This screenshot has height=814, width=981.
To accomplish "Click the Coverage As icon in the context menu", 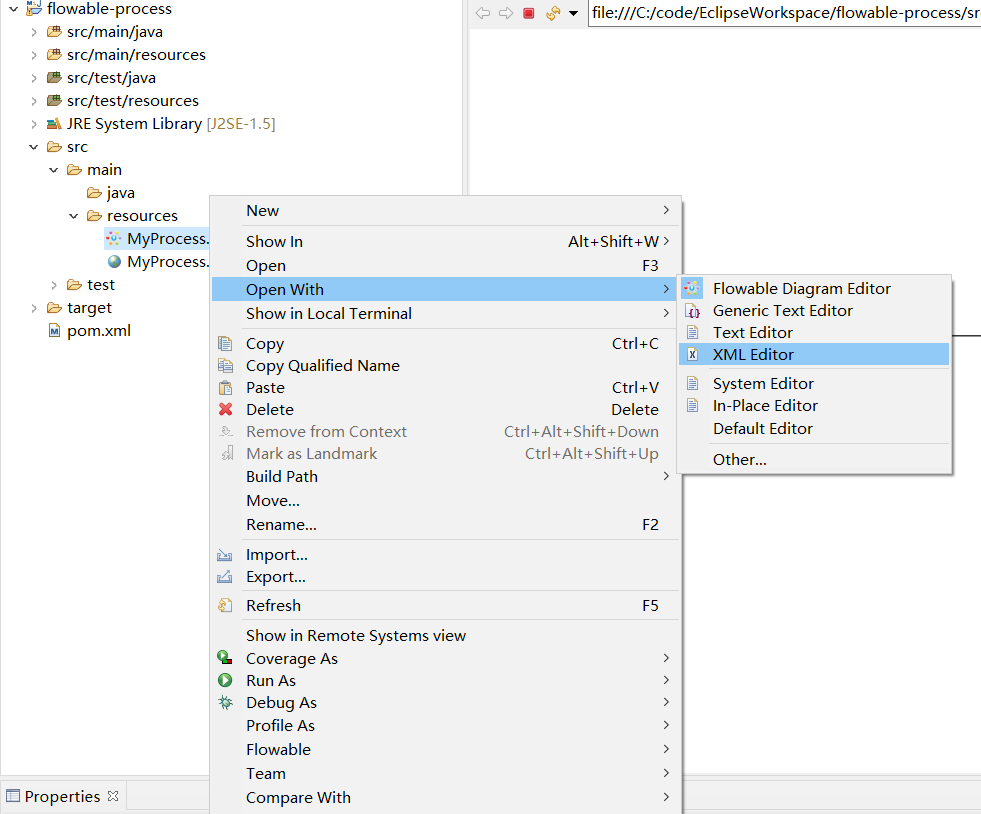I will point(224,658).
